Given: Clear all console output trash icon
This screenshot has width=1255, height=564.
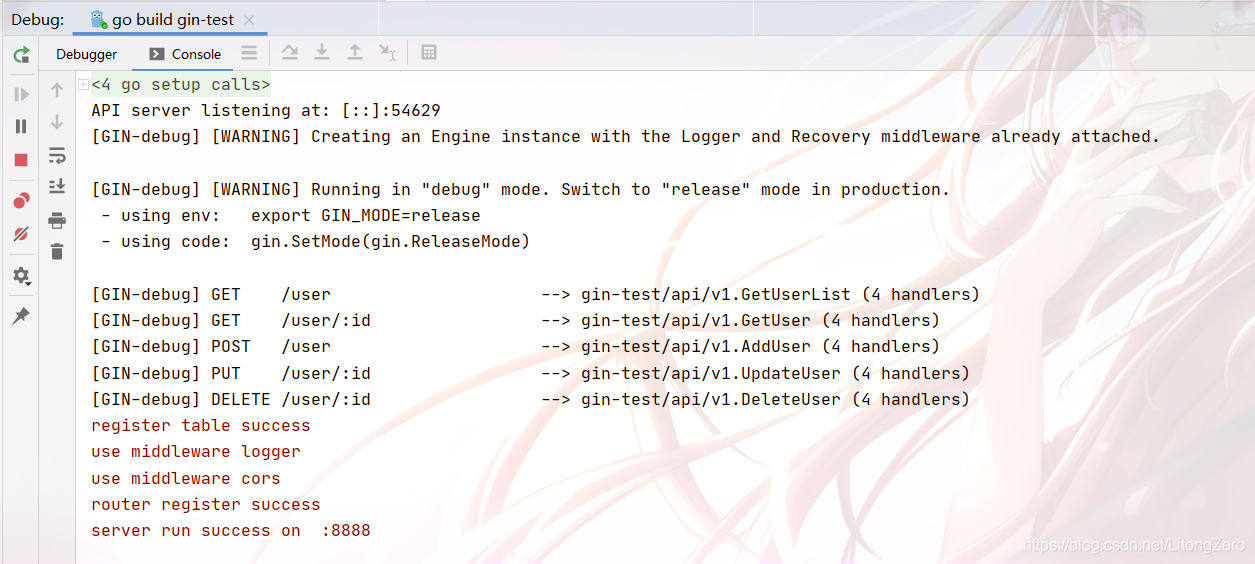Looking at the screenshot, I should click(x=57, y=252).
